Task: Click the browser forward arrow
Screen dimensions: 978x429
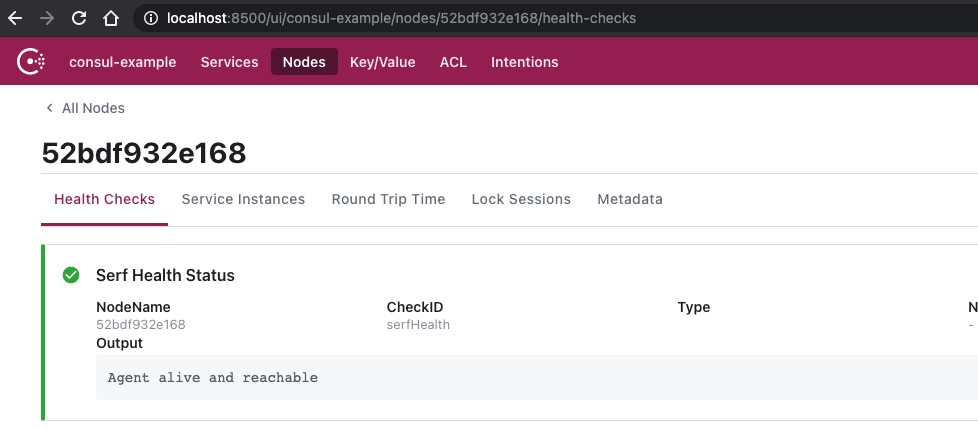Action: [47, 18]
